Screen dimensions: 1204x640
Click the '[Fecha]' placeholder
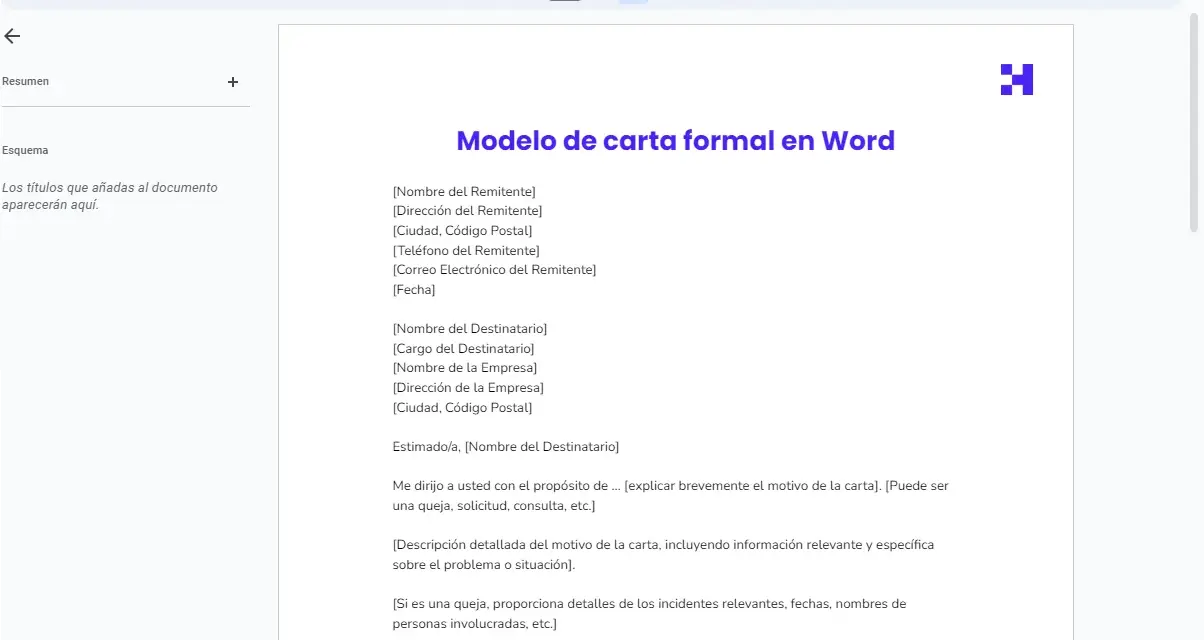click(414, 290)
